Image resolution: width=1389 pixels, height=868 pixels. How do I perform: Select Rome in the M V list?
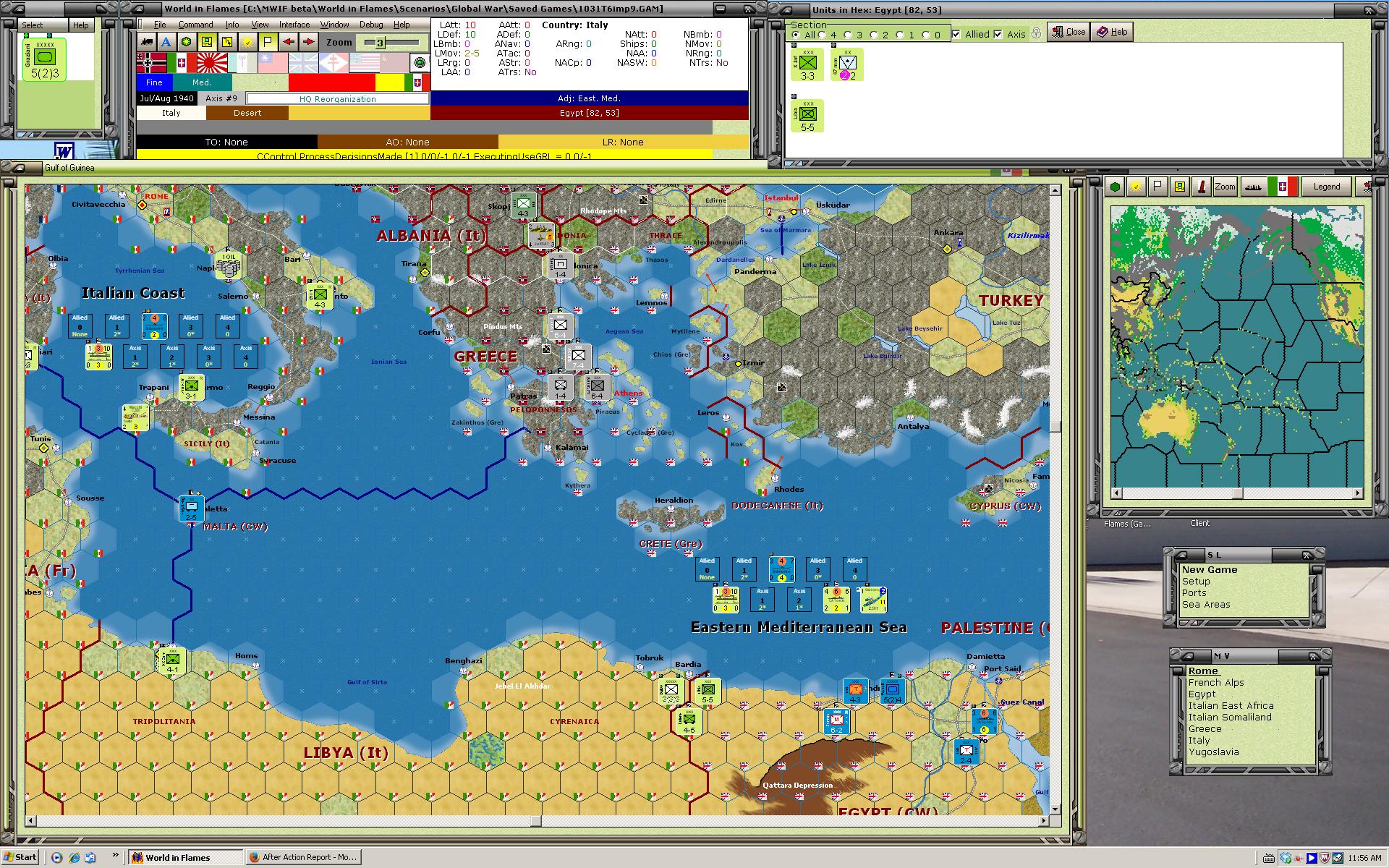pyautogui.click(x=1203, y=671)
